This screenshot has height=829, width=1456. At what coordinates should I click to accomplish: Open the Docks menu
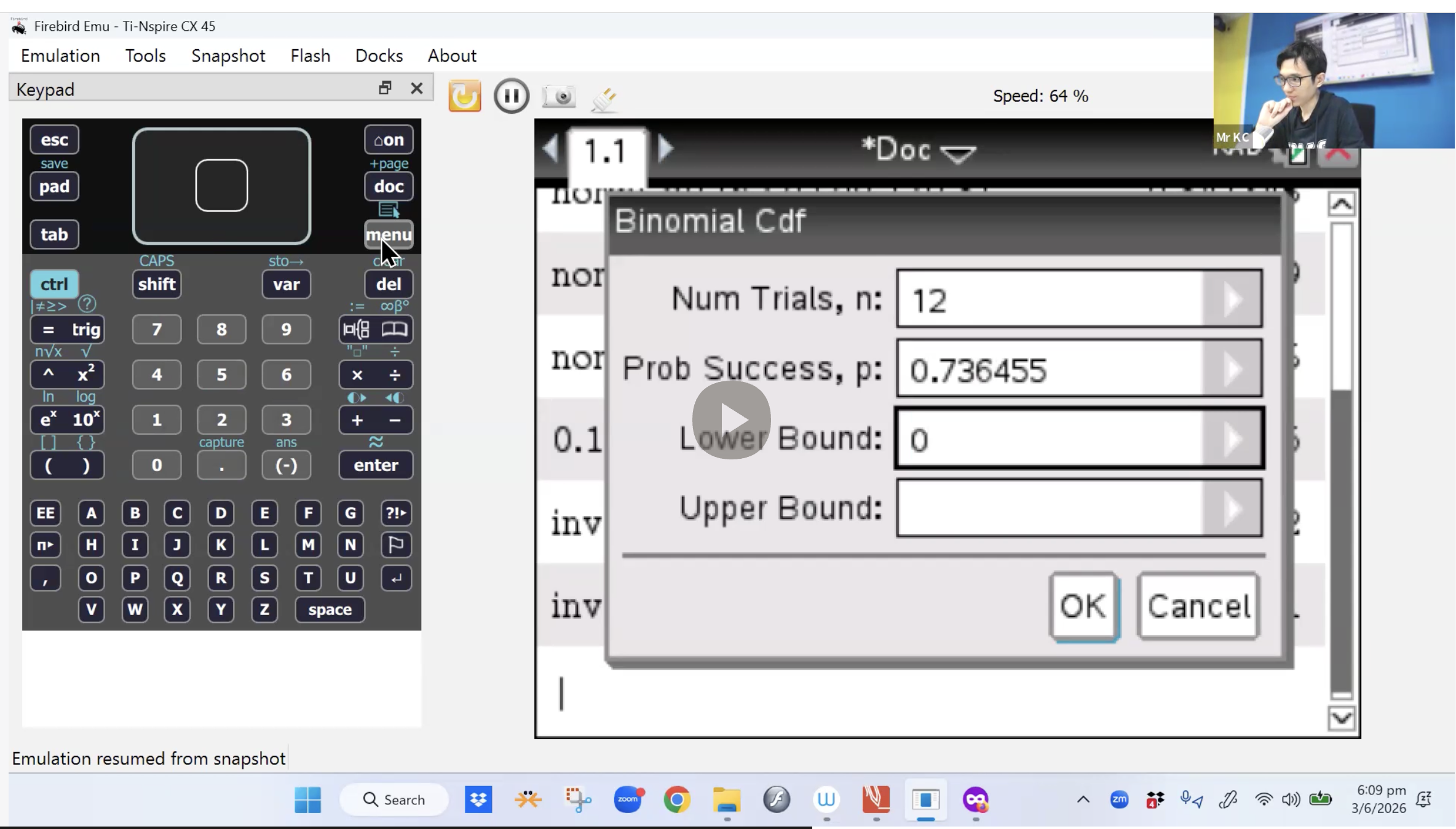click(x=379, y=56)
